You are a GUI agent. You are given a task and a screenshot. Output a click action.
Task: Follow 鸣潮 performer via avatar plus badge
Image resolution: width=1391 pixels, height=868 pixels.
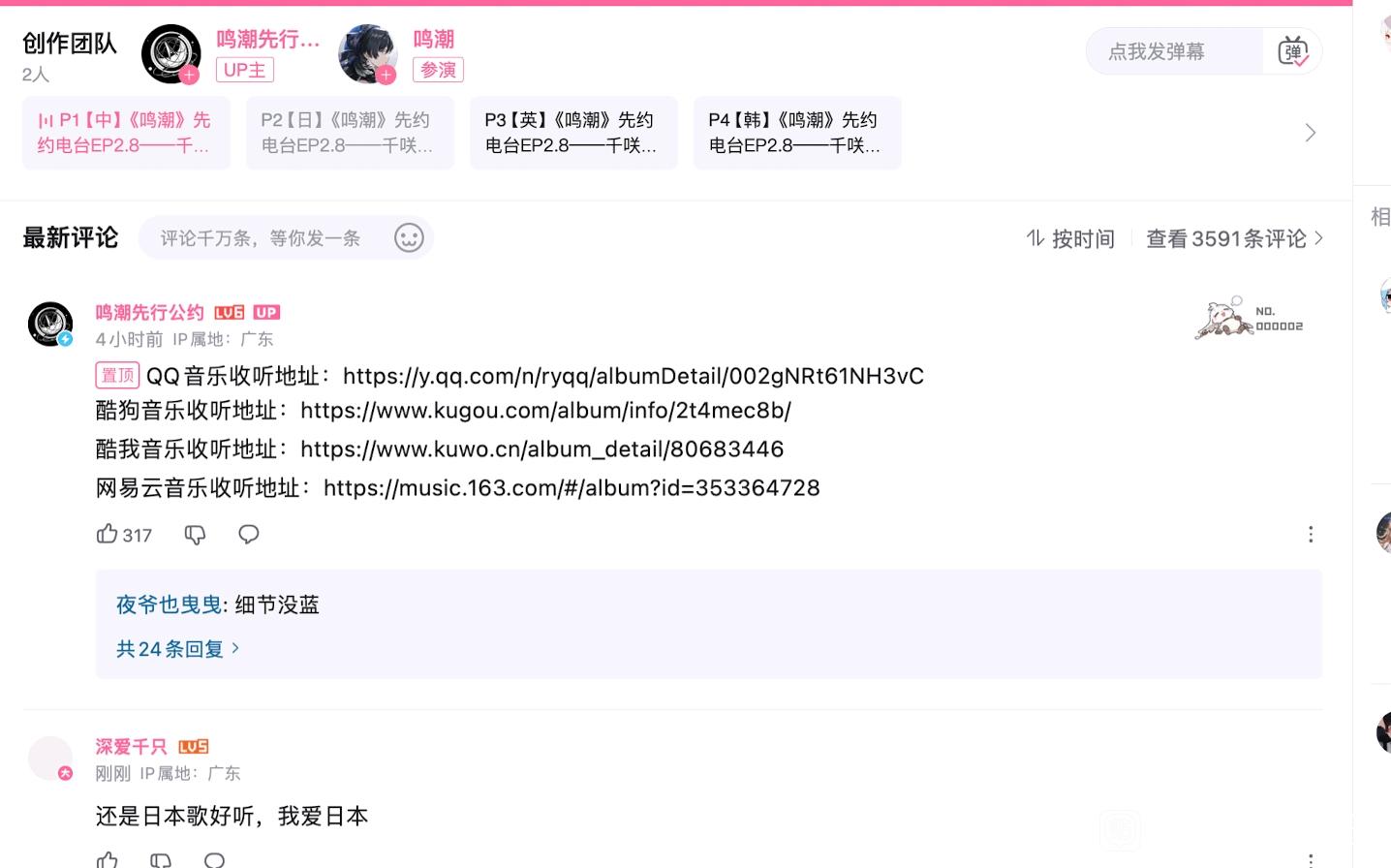(386, 75)
